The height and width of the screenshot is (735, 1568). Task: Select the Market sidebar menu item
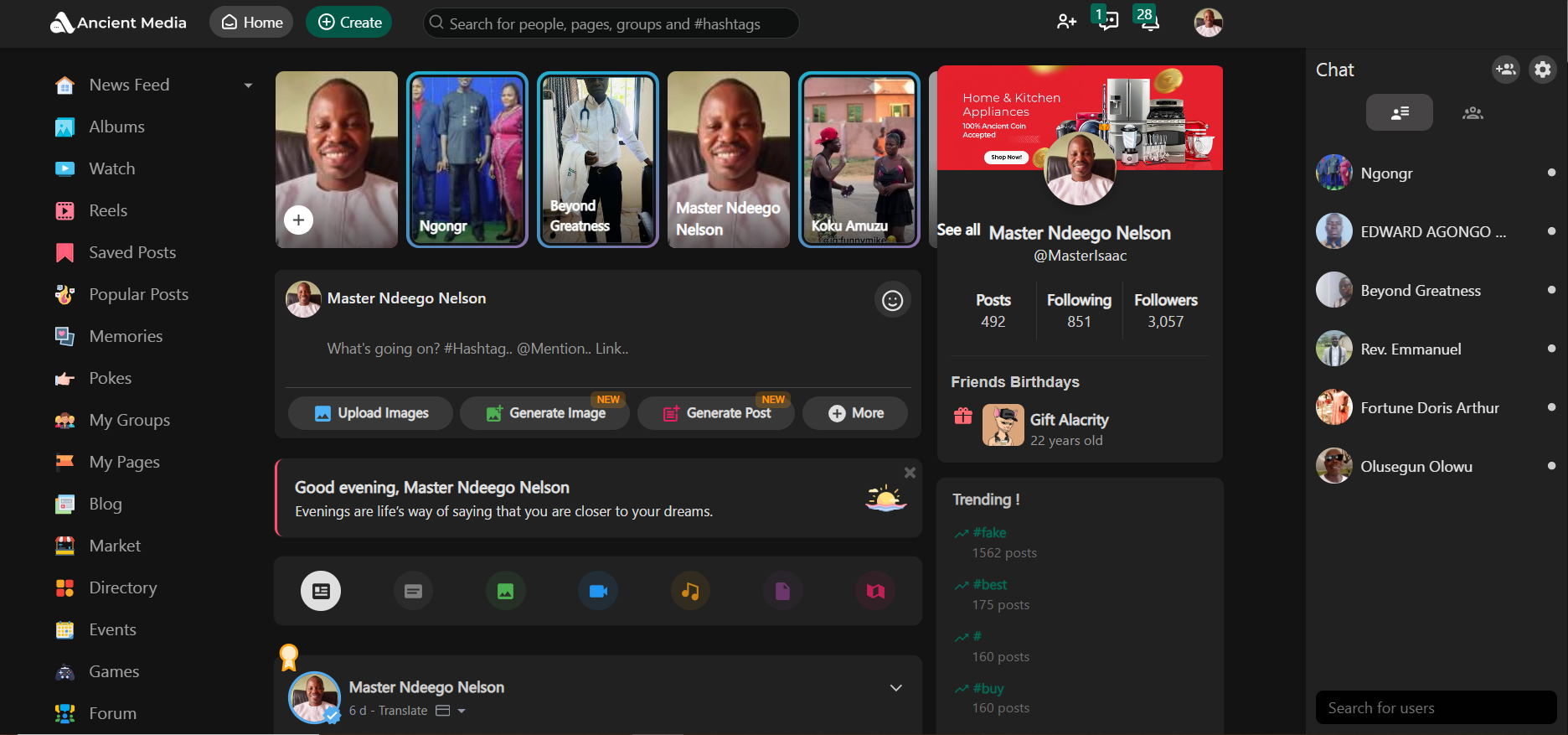[115, 546]
